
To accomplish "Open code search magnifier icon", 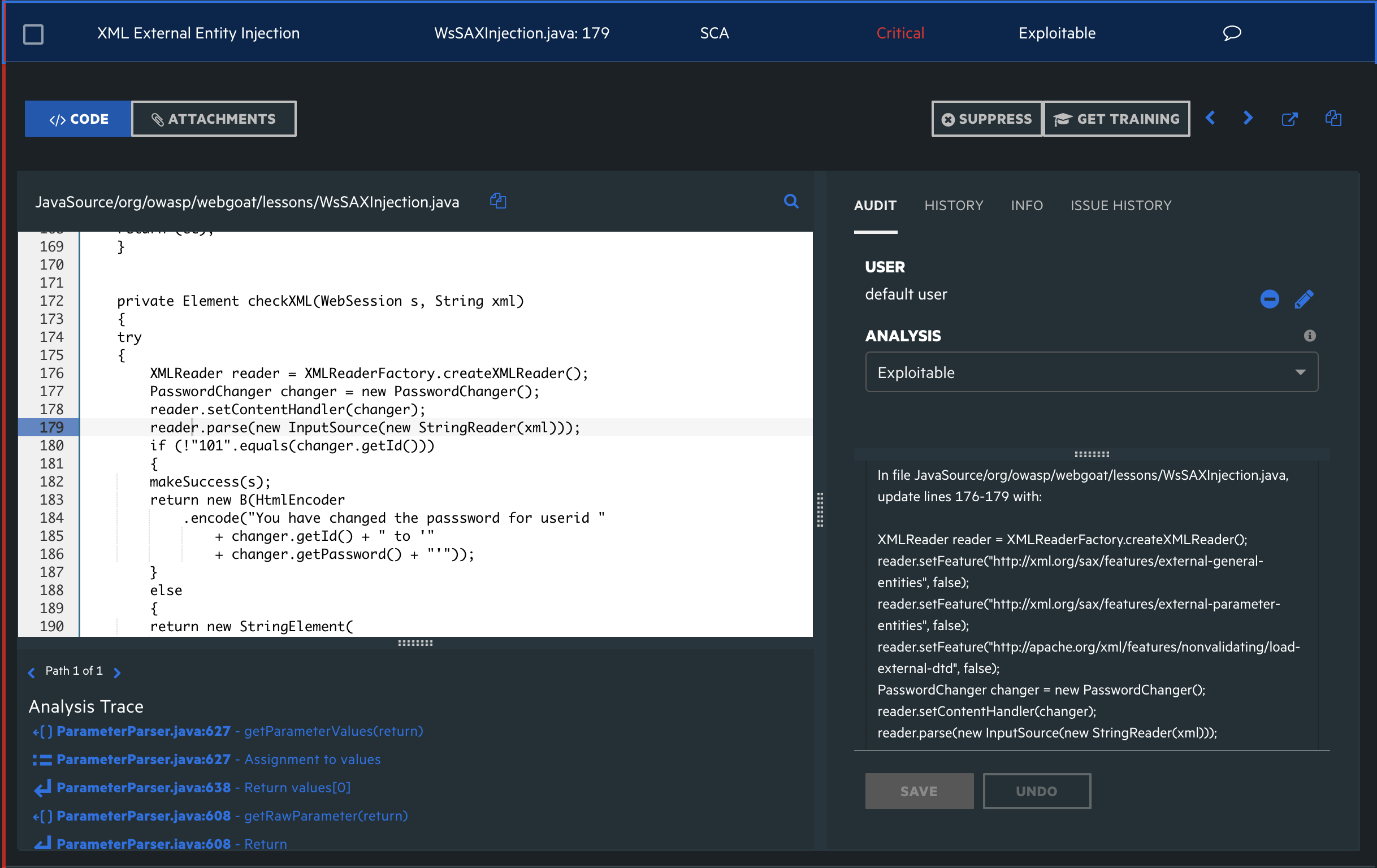I will coord(791,201).
